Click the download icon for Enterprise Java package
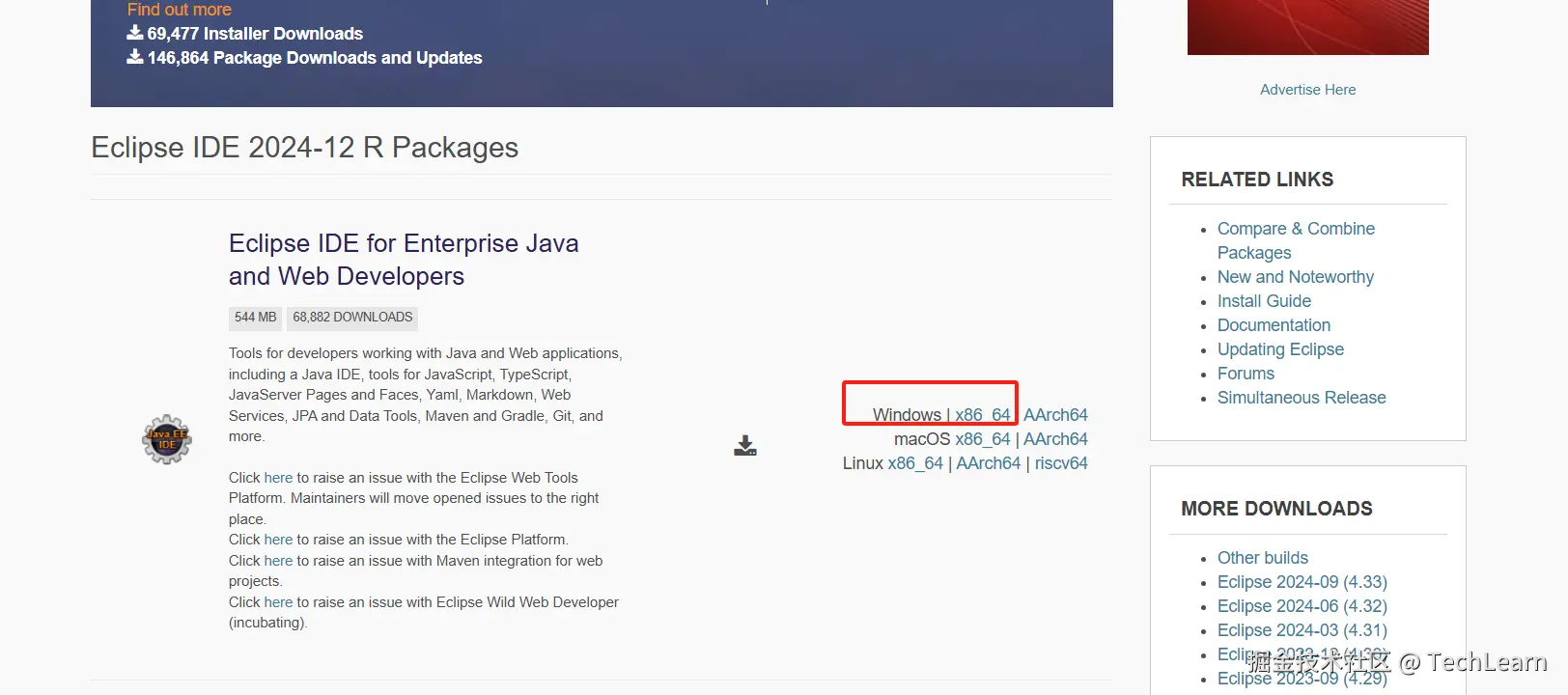The height and width of the screenshot is (695, 1568). [x=745, y=445]
